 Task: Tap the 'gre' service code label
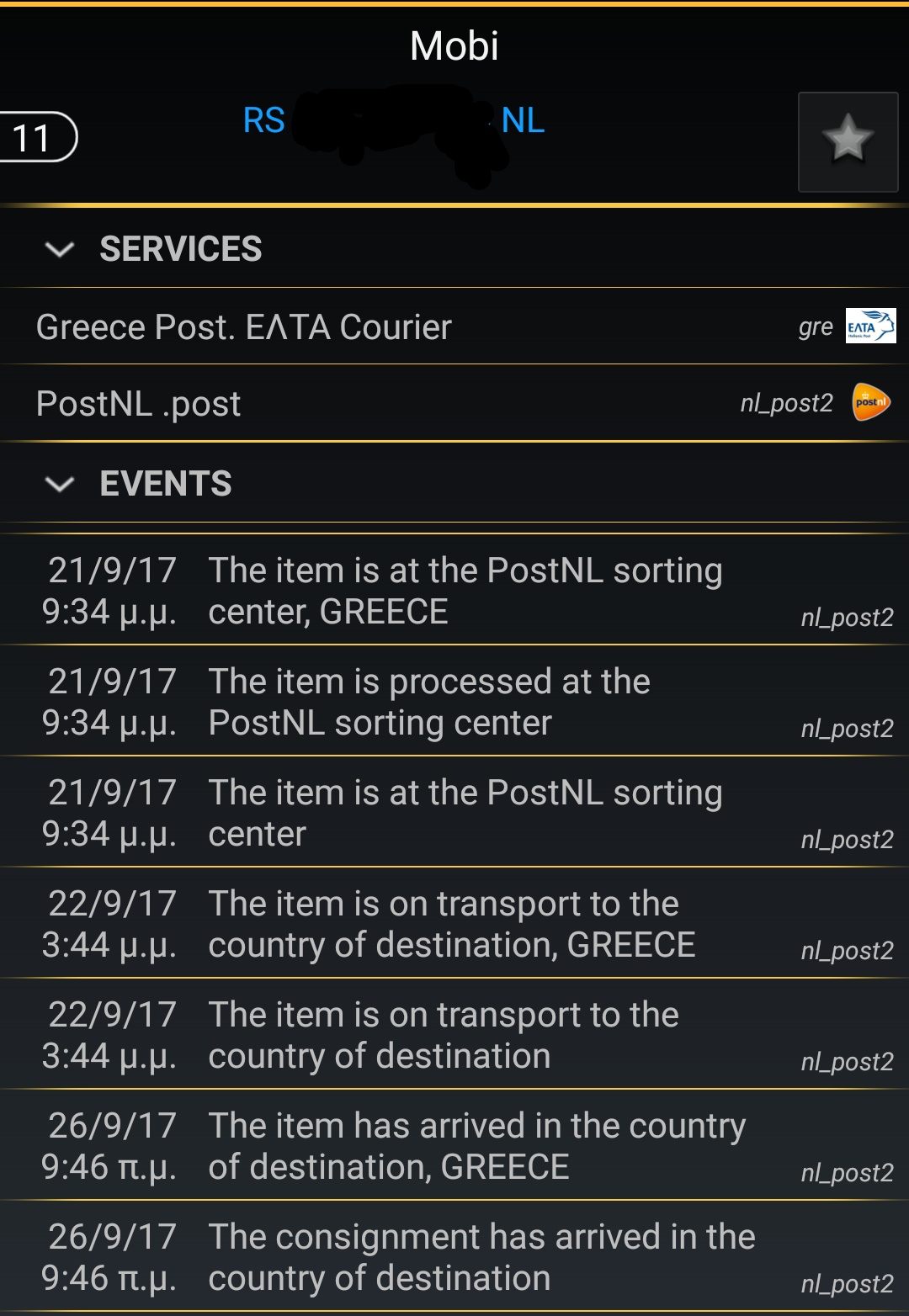tap(815, 327)
